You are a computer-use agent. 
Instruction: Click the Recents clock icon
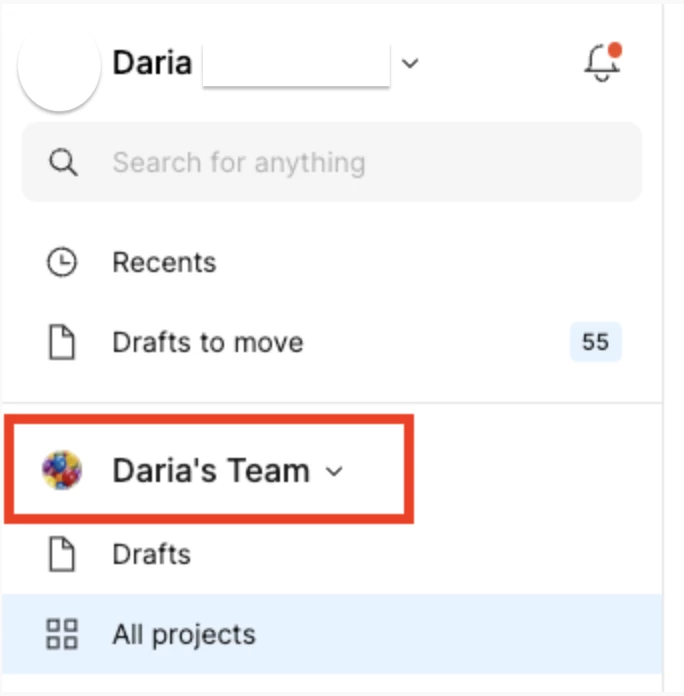[62, 262]
